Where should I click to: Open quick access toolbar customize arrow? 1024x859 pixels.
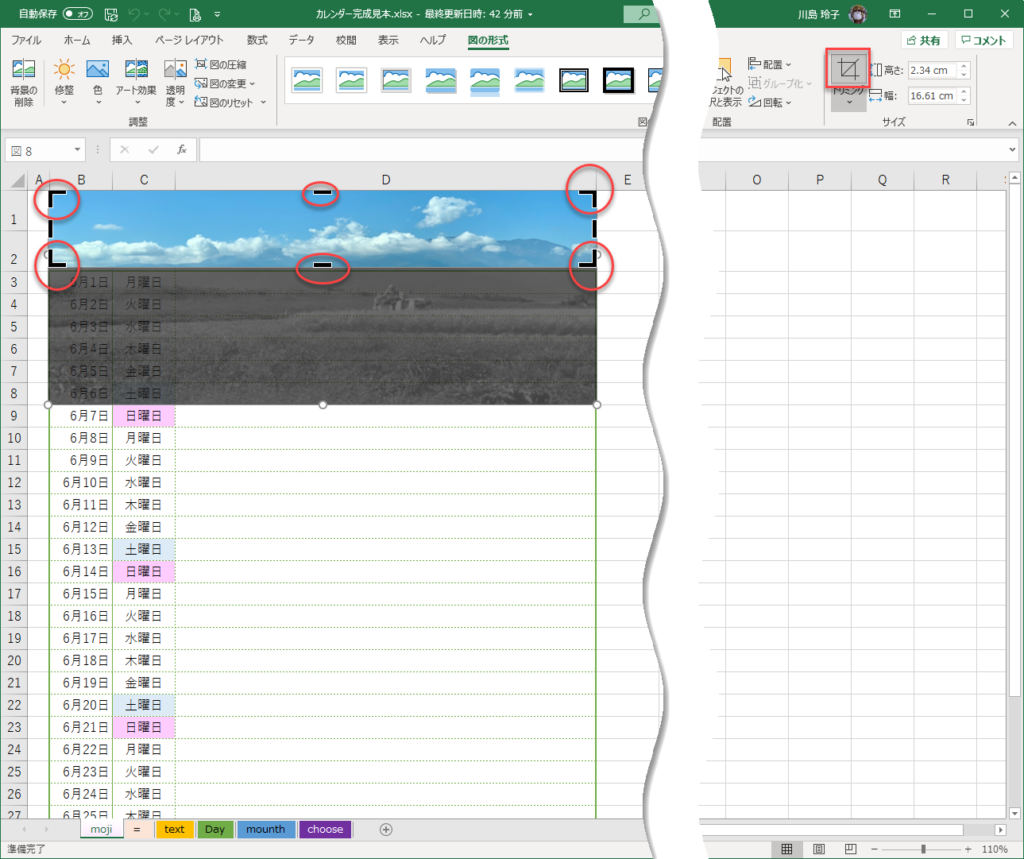tap(217, 14)
